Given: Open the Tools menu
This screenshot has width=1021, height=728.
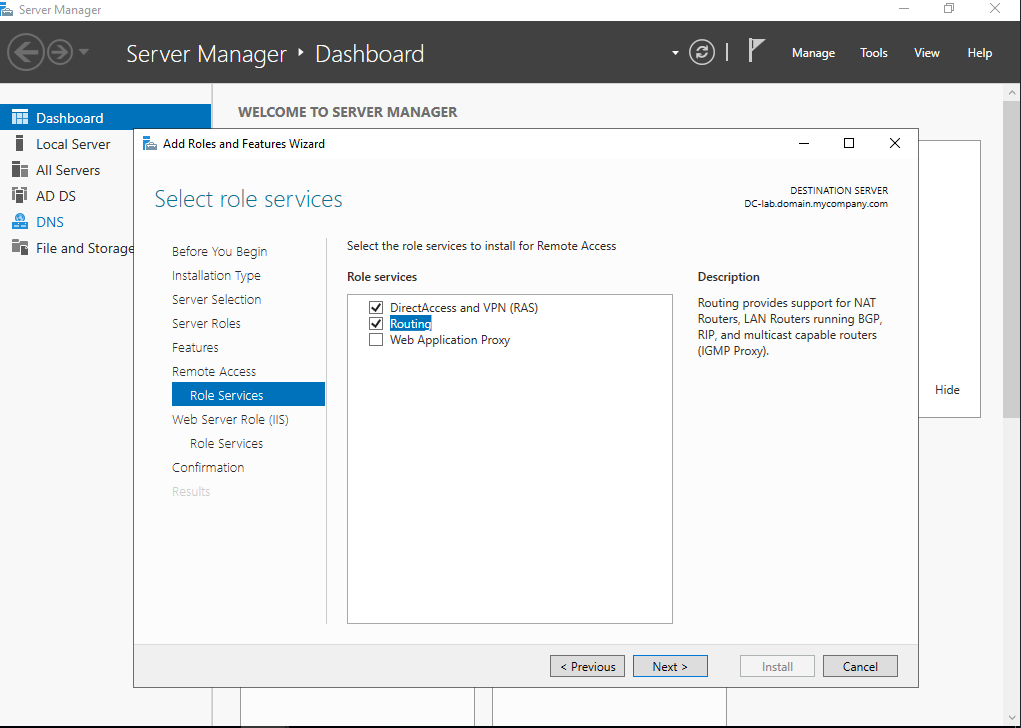Looking at the screenshot, I should [x=873, y=53].
